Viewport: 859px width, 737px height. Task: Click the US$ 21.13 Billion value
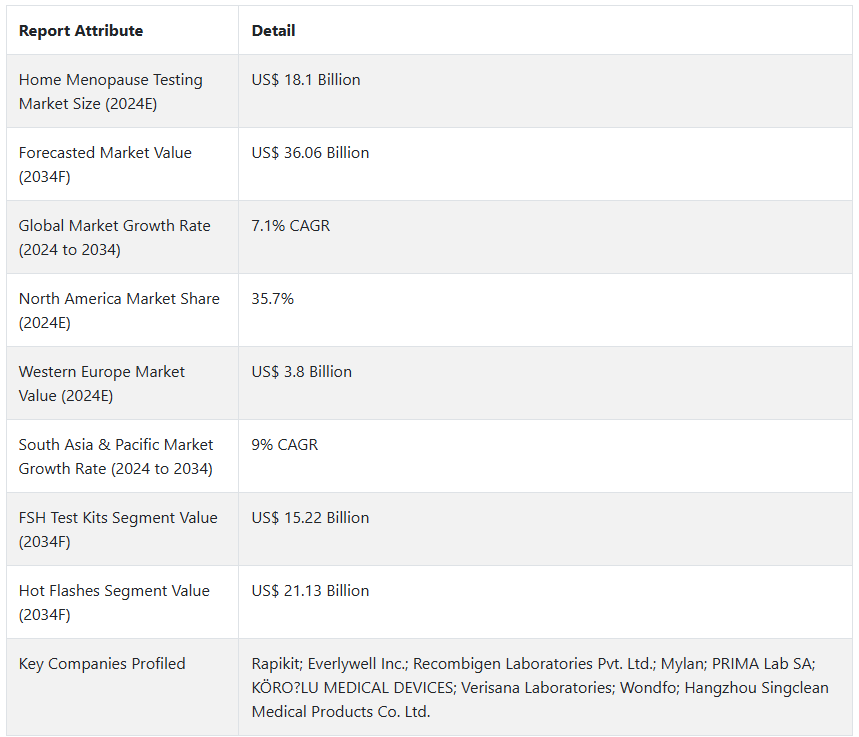pyautogui.click(x=310, y=591)
